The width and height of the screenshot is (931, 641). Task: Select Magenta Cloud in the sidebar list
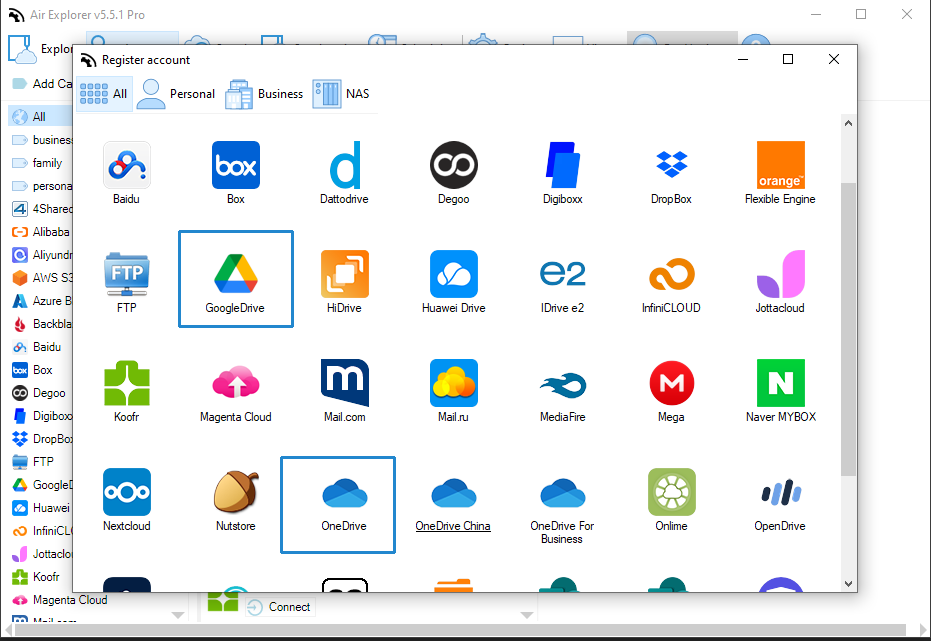point(59,600)
